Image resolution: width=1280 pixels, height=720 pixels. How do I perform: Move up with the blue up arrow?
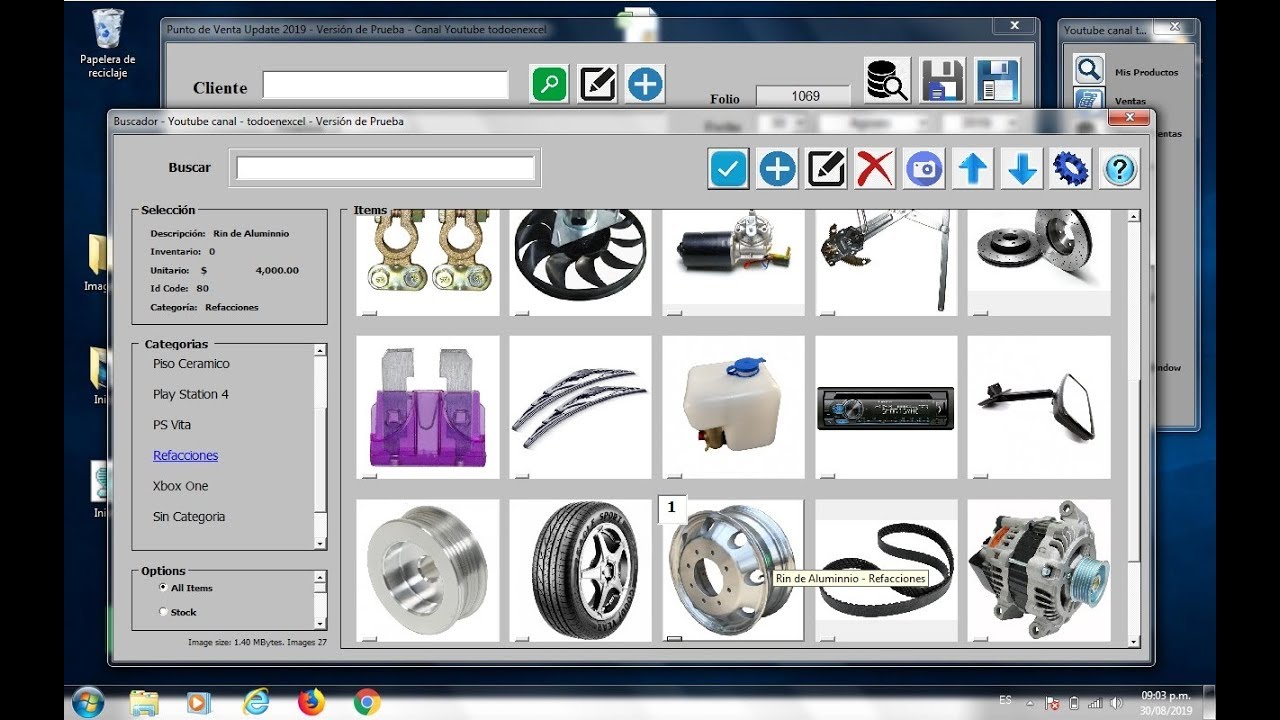973,169
